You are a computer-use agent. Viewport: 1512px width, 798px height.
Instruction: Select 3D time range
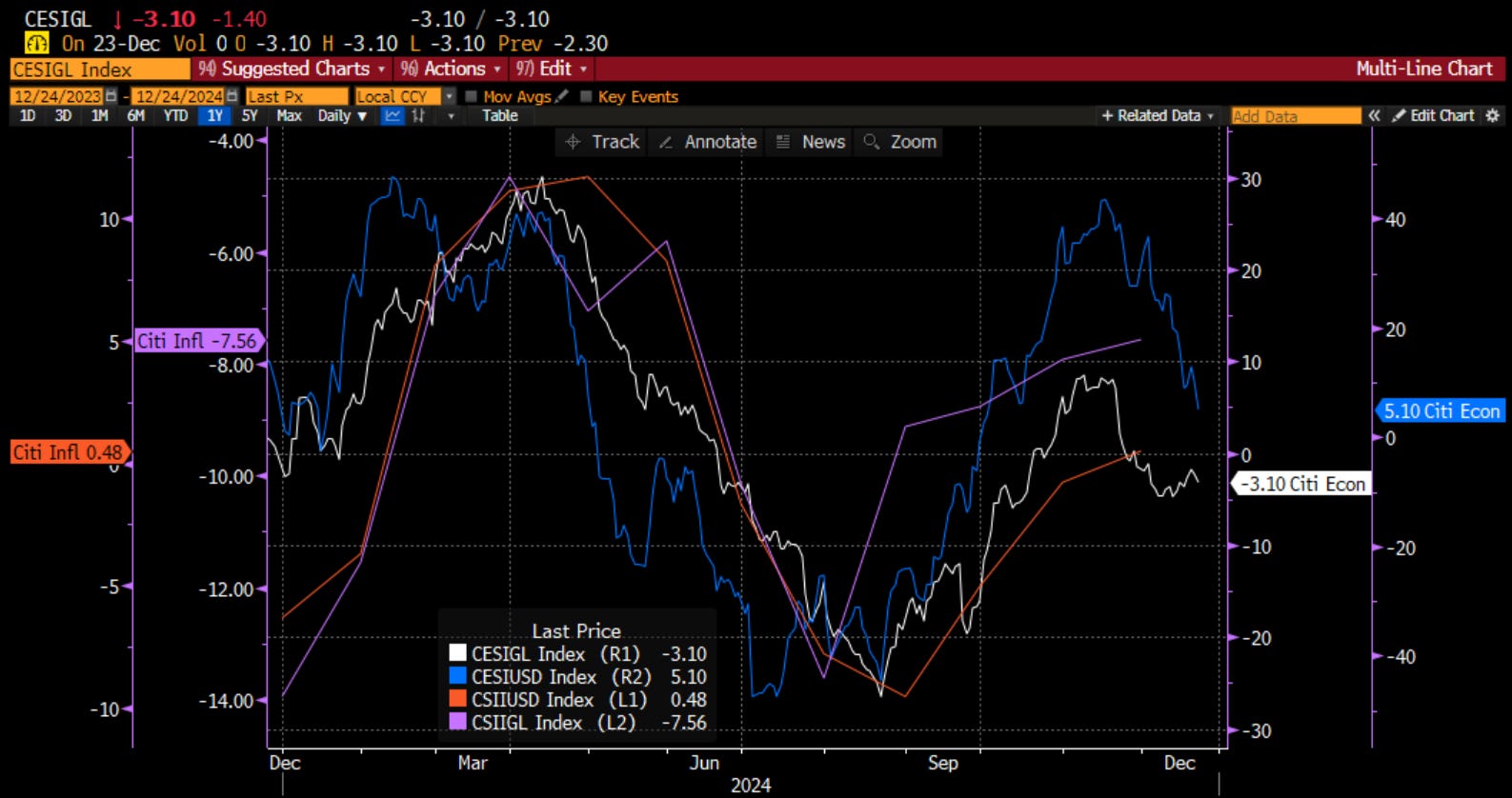point(63,115)
